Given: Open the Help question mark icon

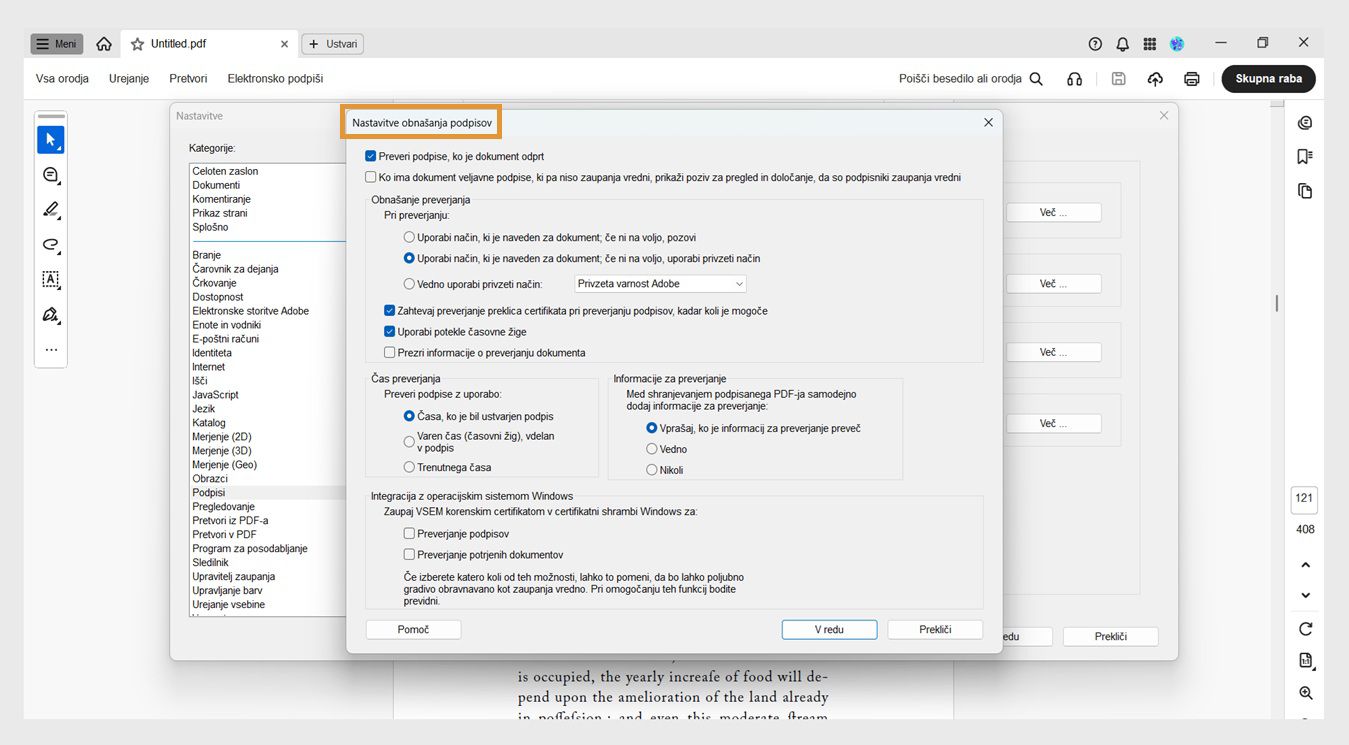Looking at the screenshot, I should pyautogui.click(x=1095, y=44).
